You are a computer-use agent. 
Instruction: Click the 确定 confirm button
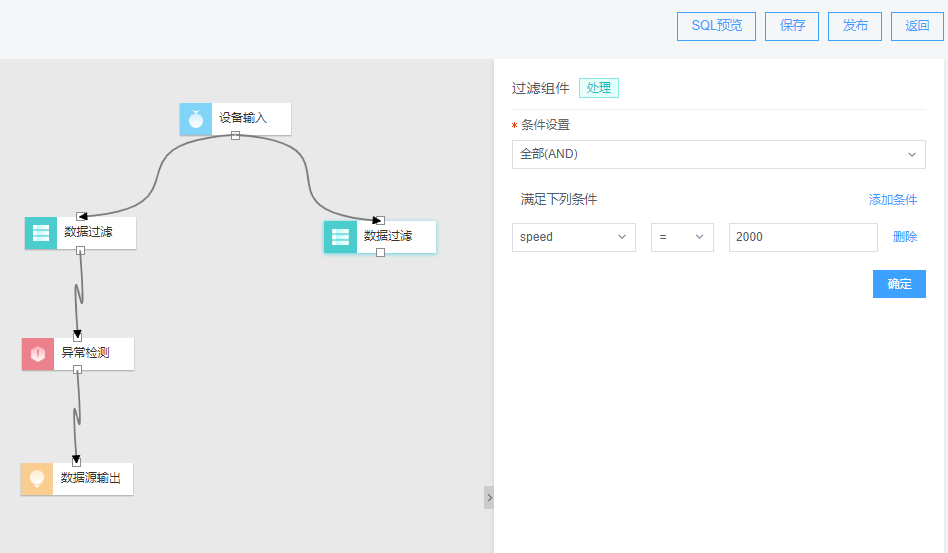[x=898, y=284]
